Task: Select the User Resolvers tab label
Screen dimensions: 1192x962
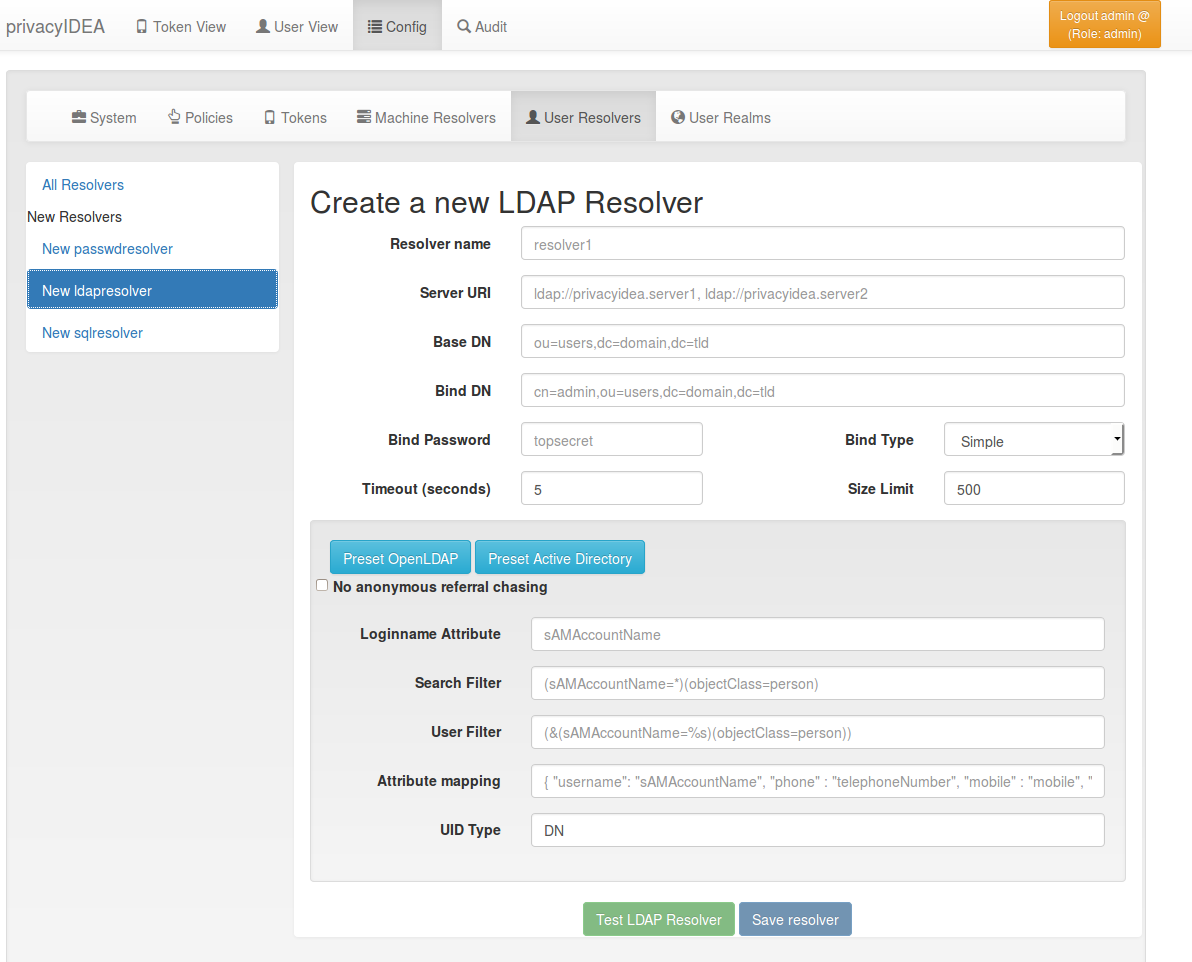Action: [592, 118]
